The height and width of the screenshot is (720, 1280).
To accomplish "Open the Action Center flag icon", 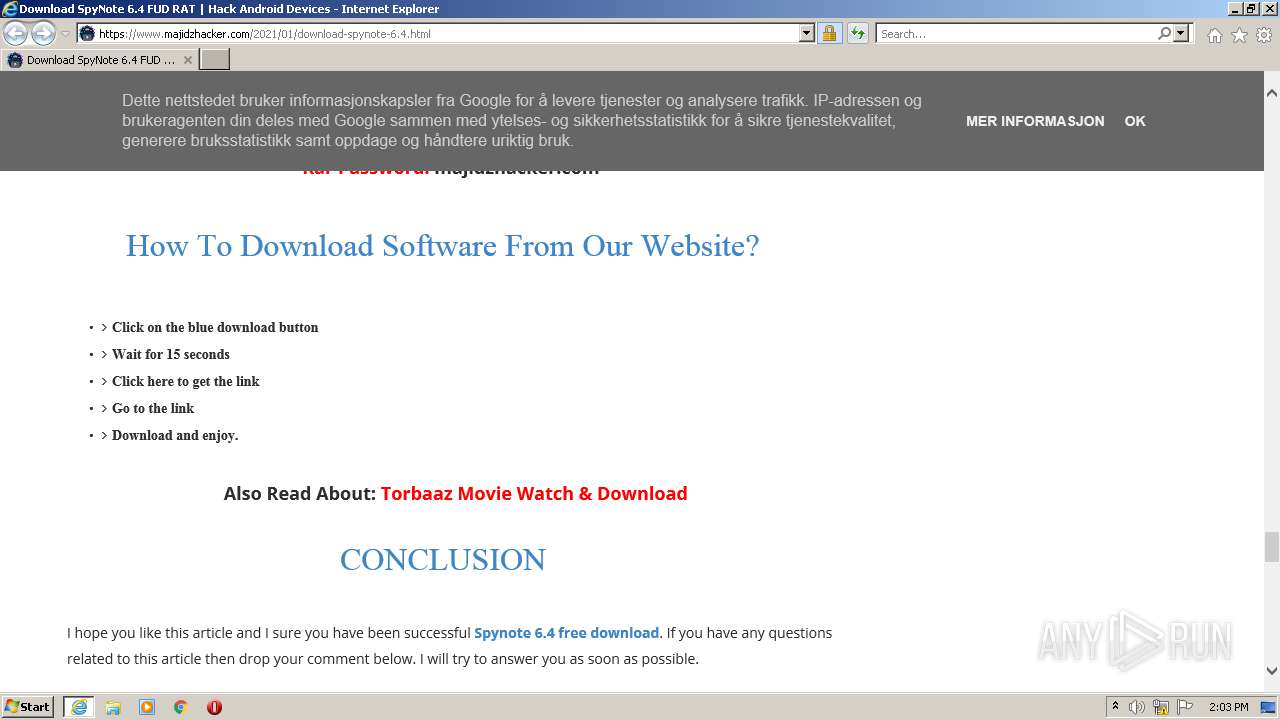I will [x=1185, y=707].
